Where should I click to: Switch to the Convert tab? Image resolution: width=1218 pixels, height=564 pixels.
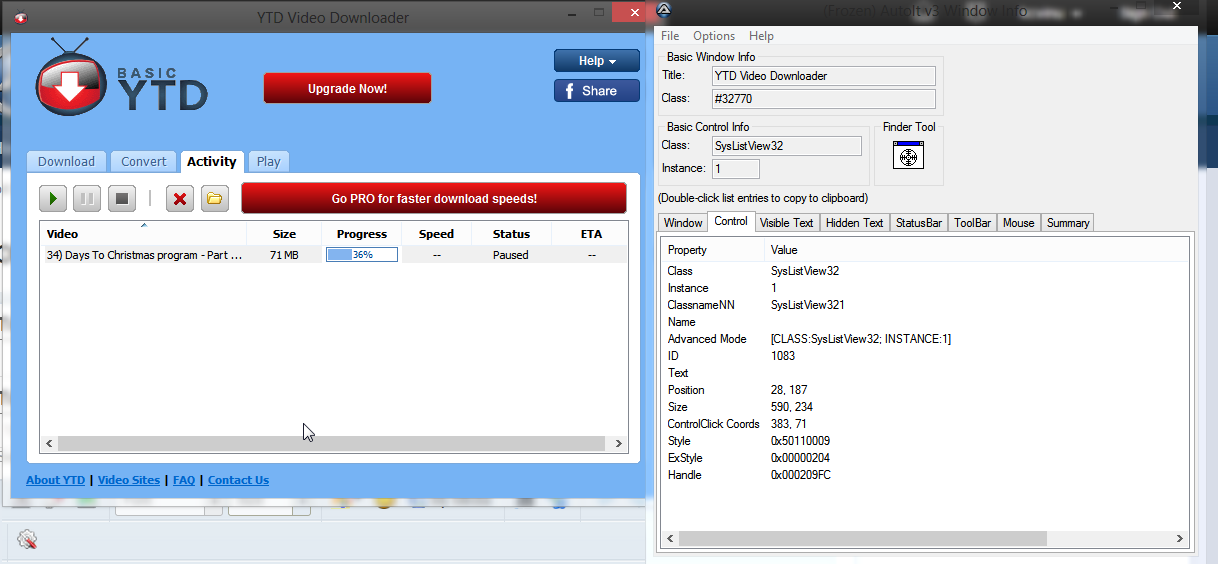[x=144, y=161]
